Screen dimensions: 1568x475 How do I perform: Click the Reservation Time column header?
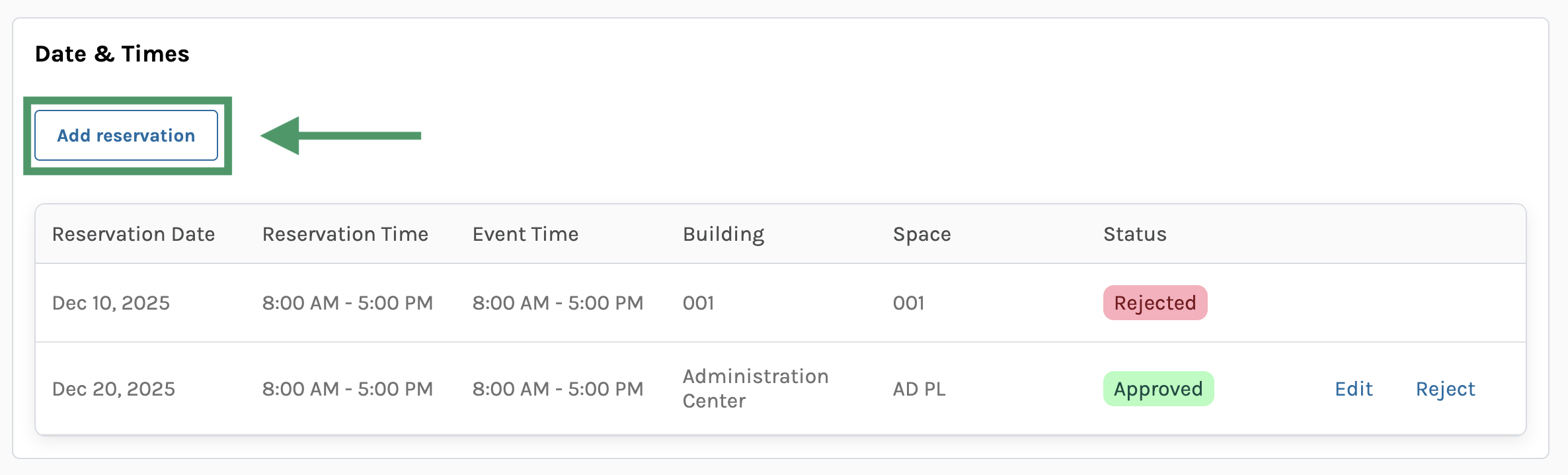[345, 234]
